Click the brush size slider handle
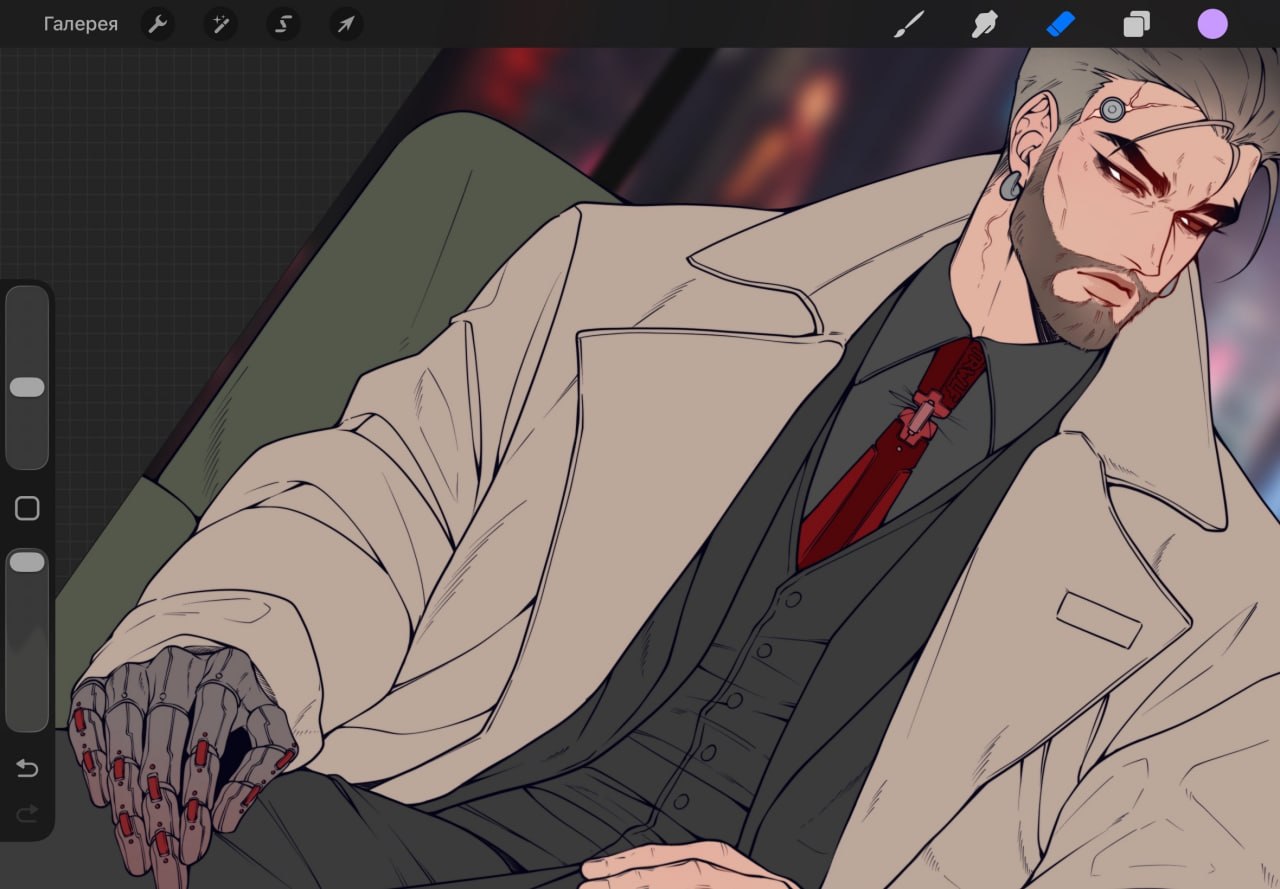1280x889 pixels. [27, 387]
